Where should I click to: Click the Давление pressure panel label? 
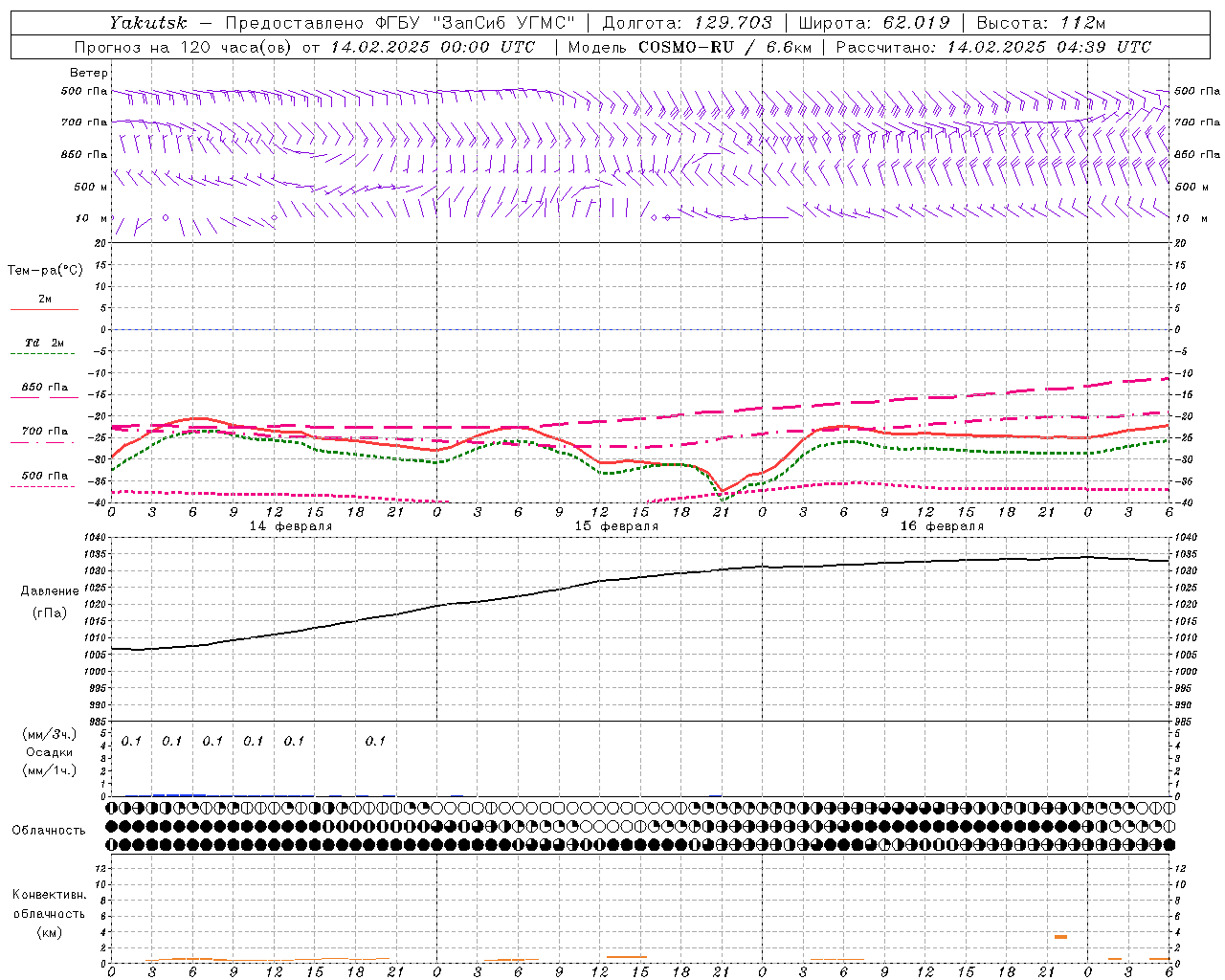pos(50,591)
